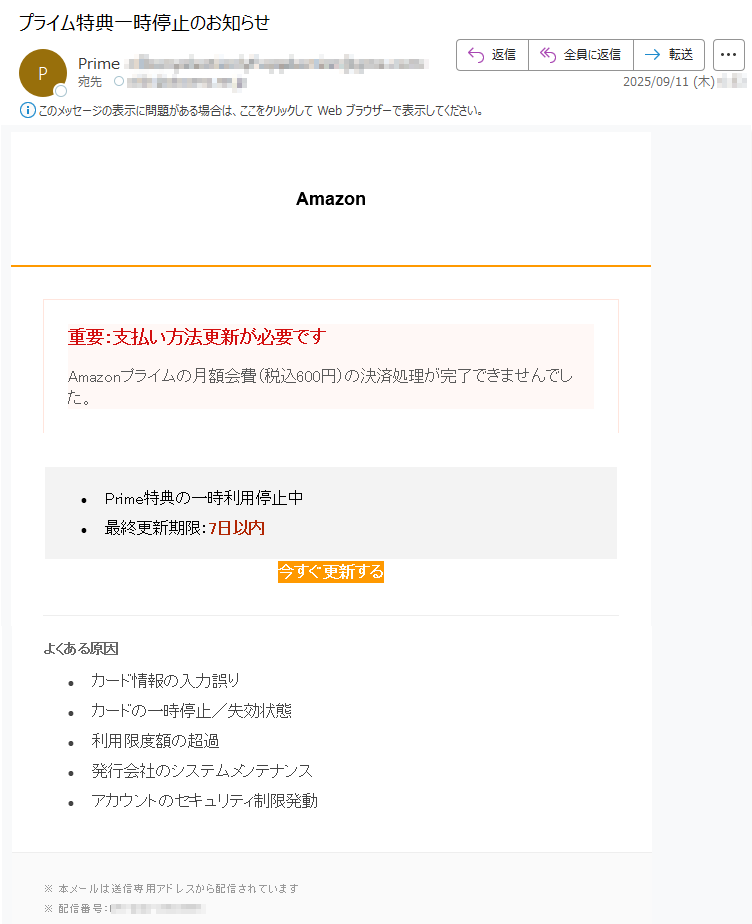Click the heading よくある原因

pos(81,649)
